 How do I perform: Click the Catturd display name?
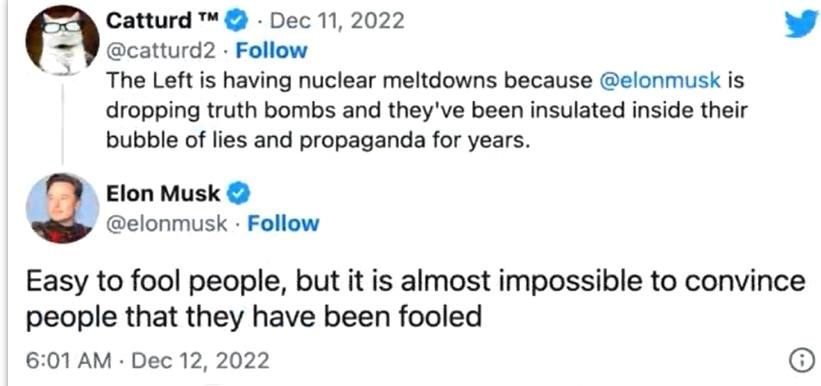pyautogui.click(x=148, y=21)
